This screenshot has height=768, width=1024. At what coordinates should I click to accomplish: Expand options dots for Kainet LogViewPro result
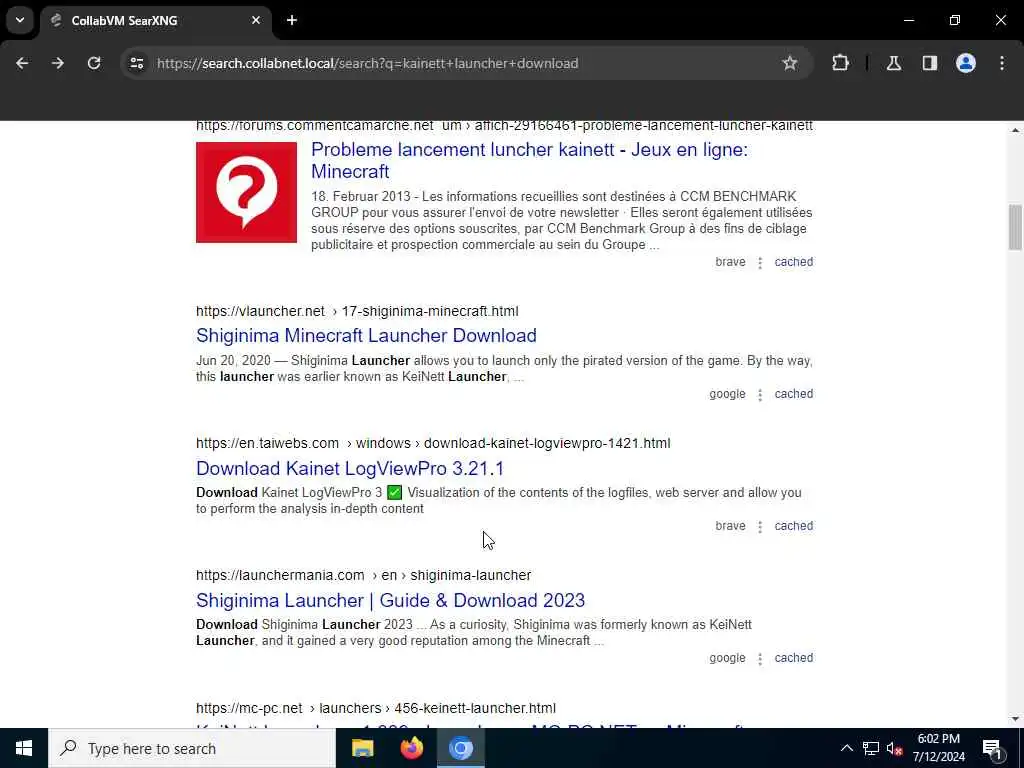click(x=760, y=526)
